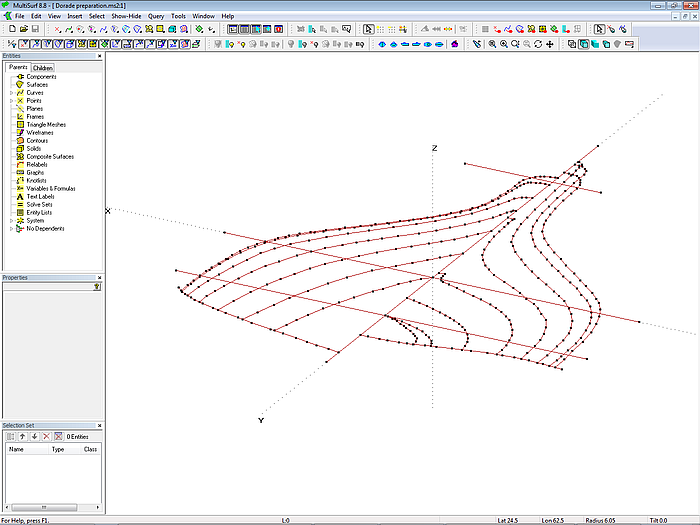Screen dimensions: 700x525
Task: Close the Entities panel
Action: coord(99,56)
